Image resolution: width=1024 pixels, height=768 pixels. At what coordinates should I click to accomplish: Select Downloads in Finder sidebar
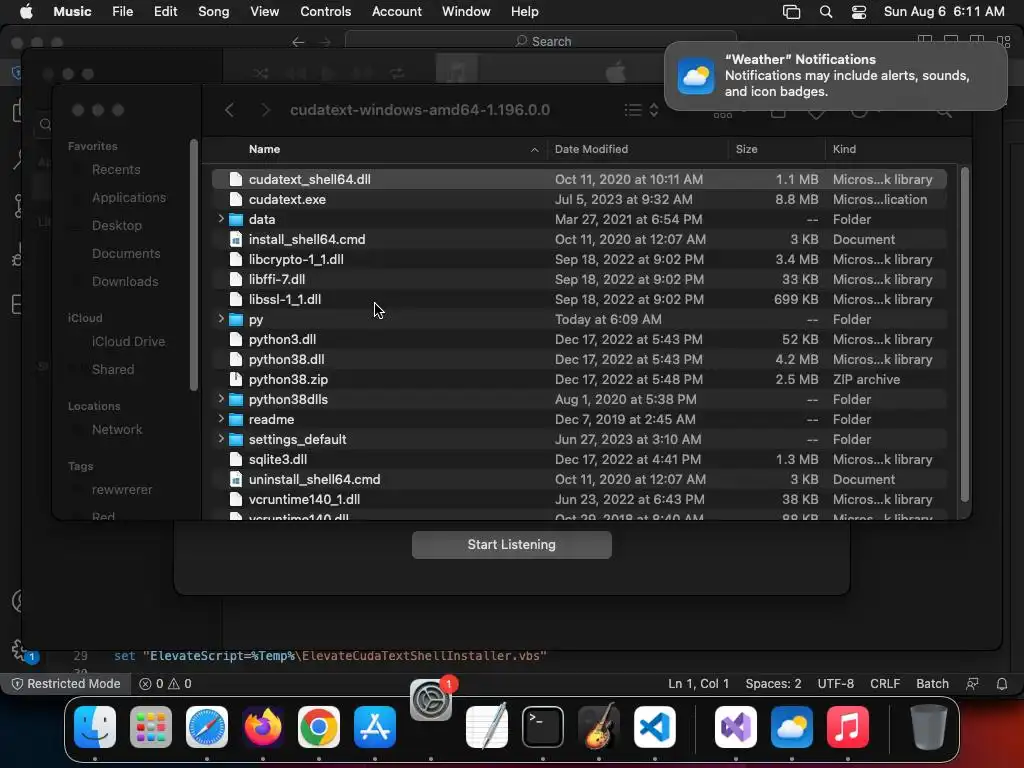tap(125, 281)
